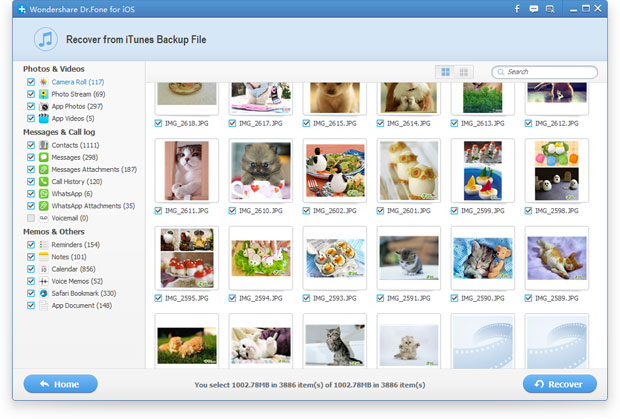Screen dimensions: 620x419
Task: Click the App Document page icon
Action: click(43, 306)
